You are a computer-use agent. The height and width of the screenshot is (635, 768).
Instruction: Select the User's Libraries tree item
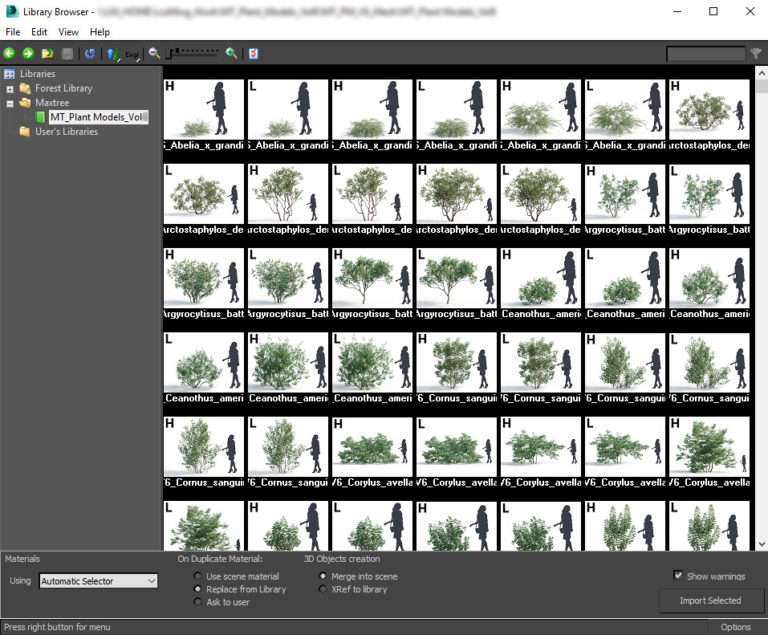(67, 131)
